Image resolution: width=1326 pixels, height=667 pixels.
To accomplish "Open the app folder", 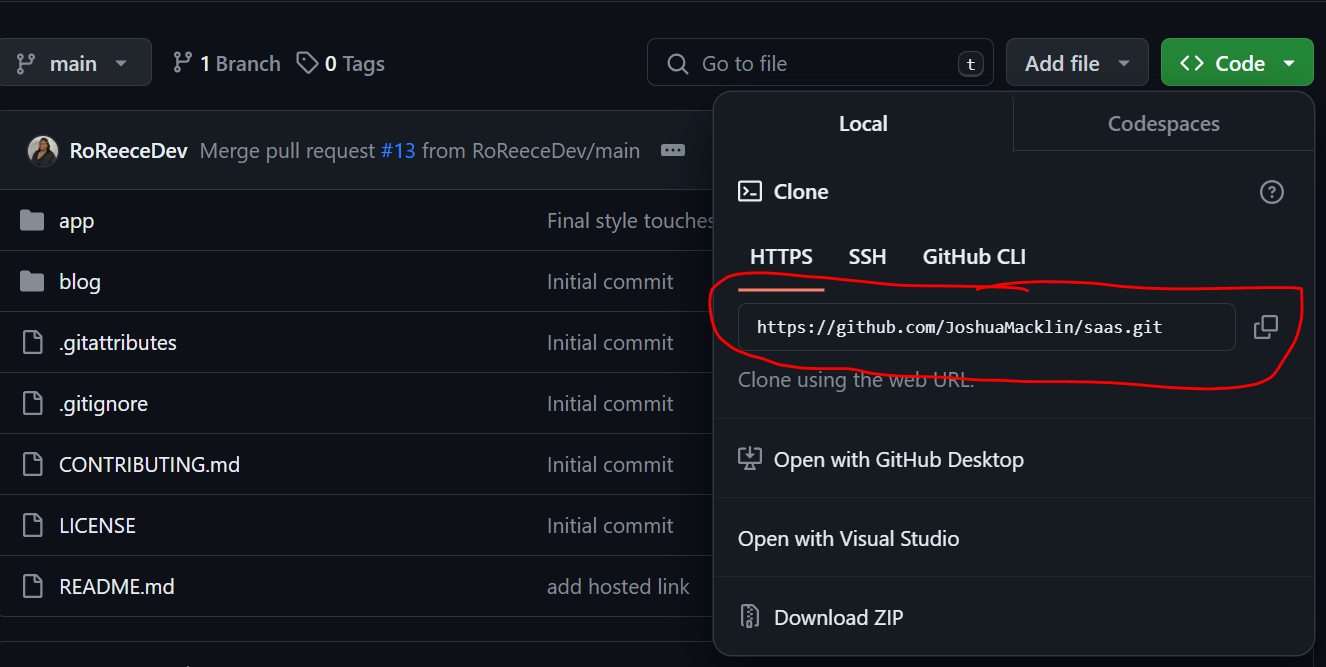I will 76,221.
